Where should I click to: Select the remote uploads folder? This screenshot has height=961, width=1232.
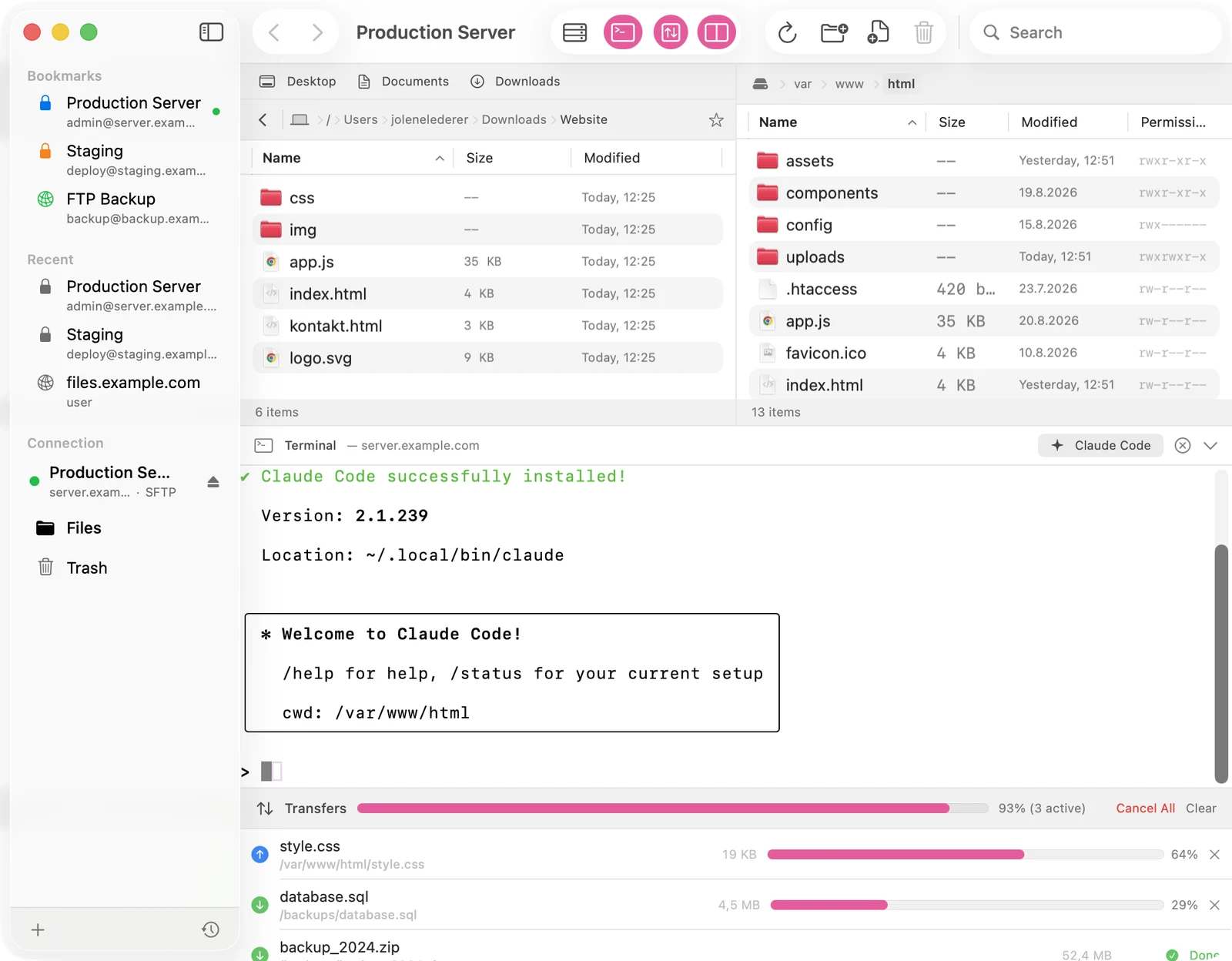click(984, 257)
